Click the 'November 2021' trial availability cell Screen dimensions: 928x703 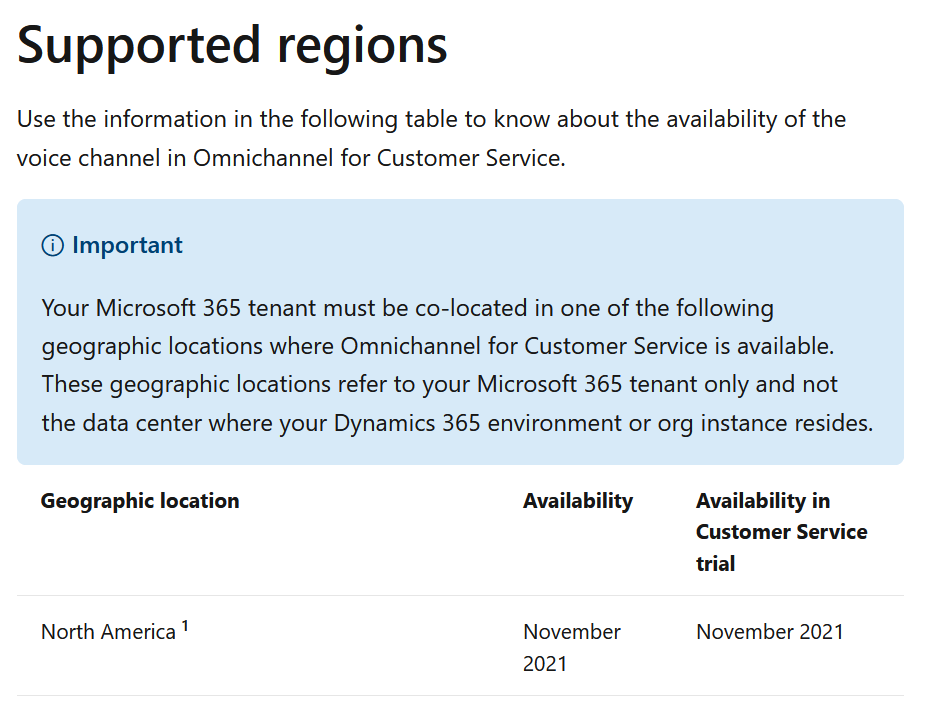click(769, 632)
